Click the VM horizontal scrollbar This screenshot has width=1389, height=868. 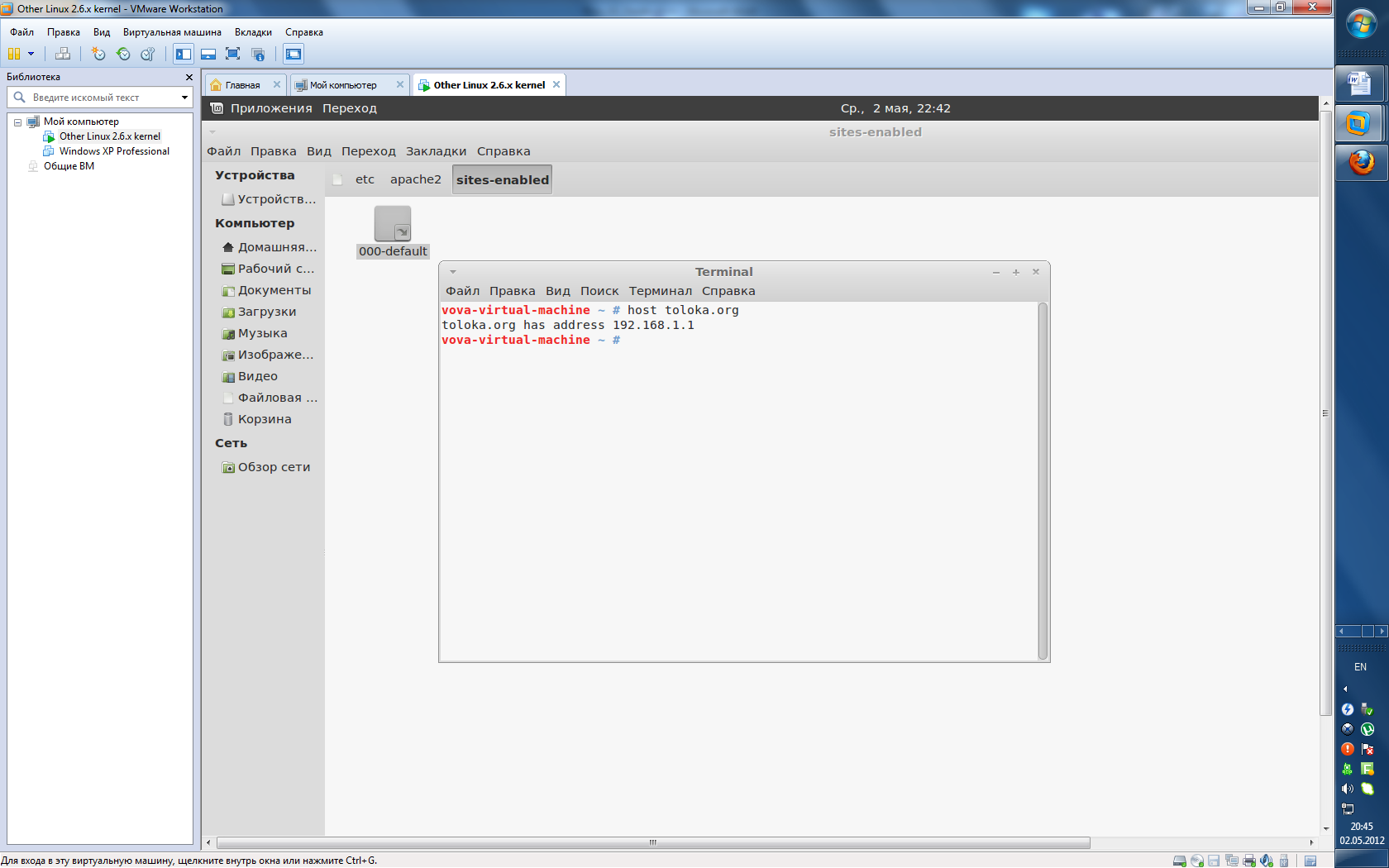point(652,842)
